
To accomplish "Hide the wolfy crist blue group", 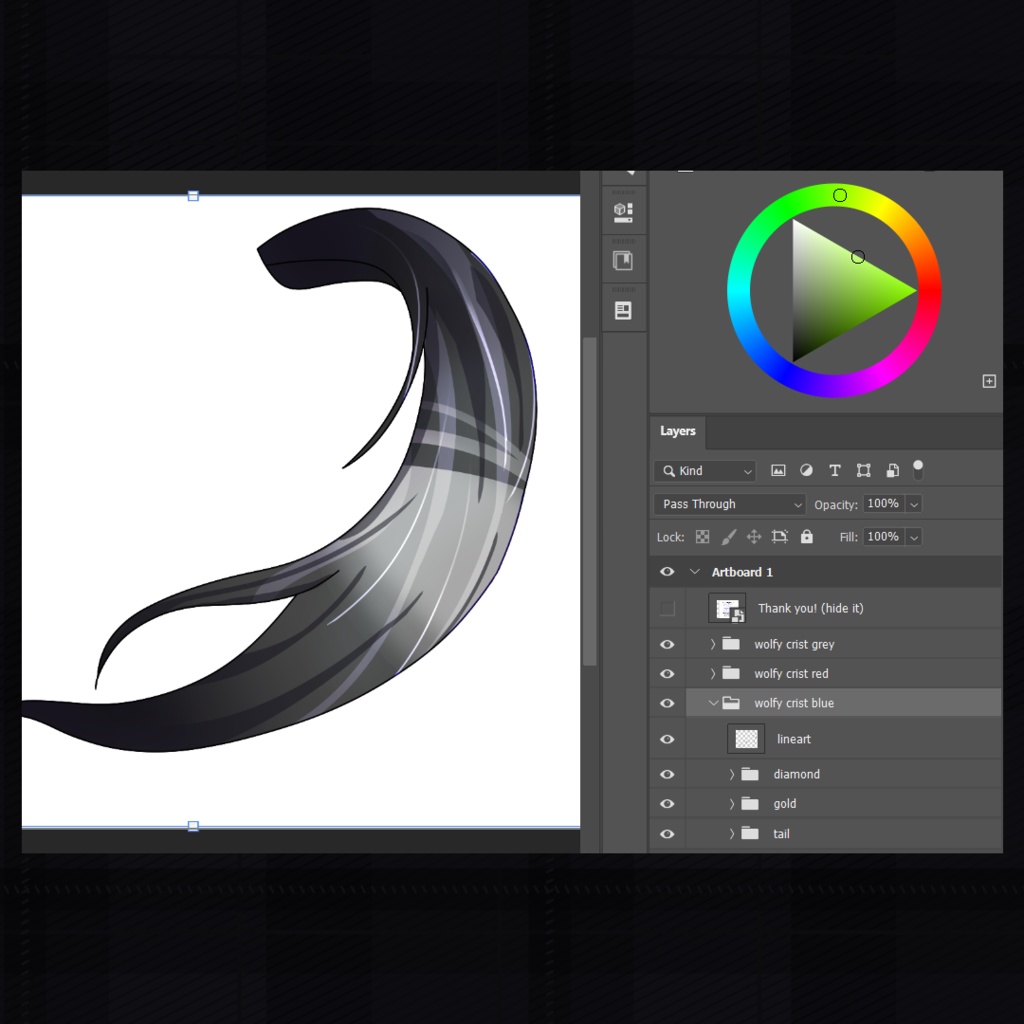I will point(667,703).
